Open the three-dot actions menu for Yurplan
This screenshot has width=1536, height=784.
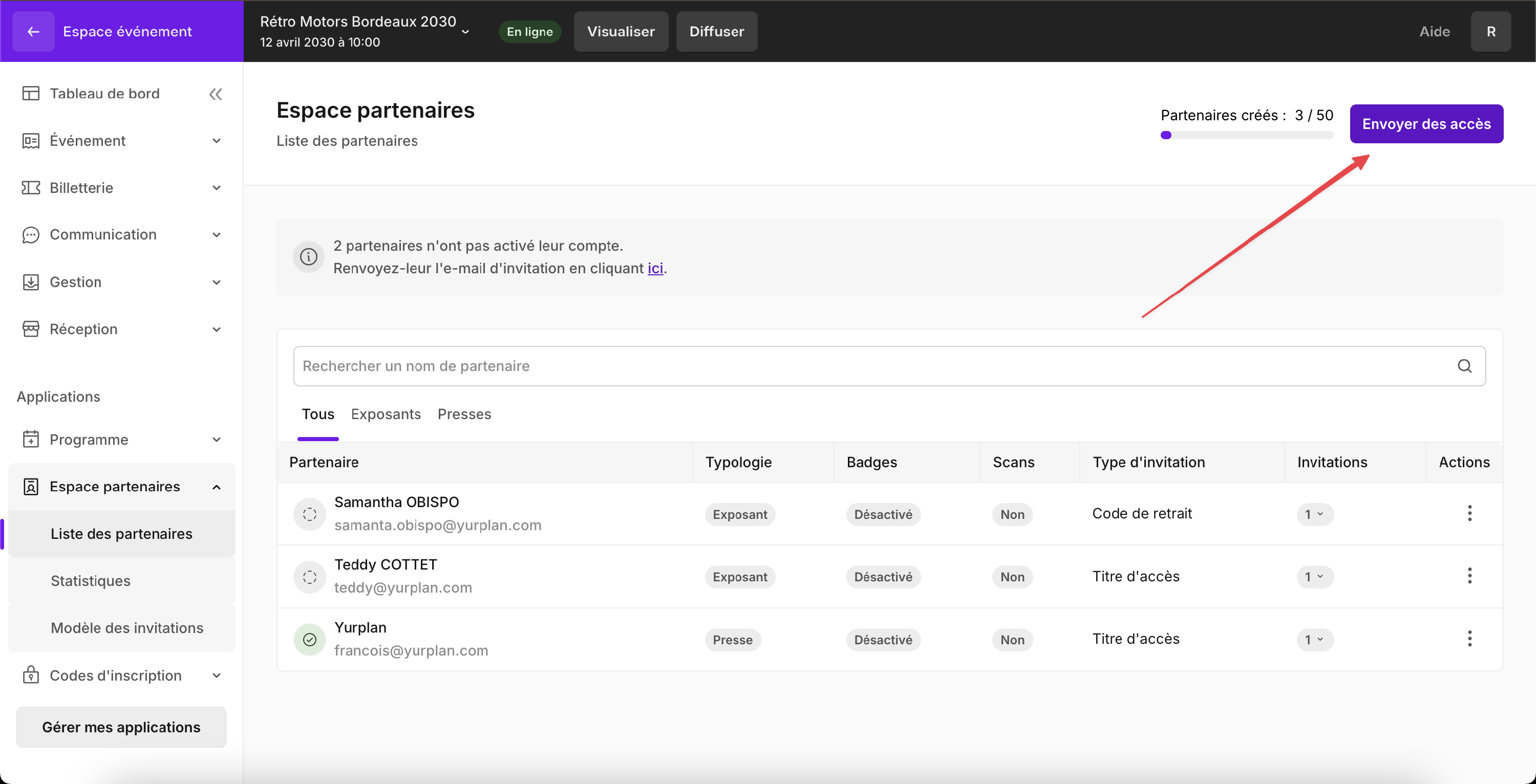point(1469,639)
